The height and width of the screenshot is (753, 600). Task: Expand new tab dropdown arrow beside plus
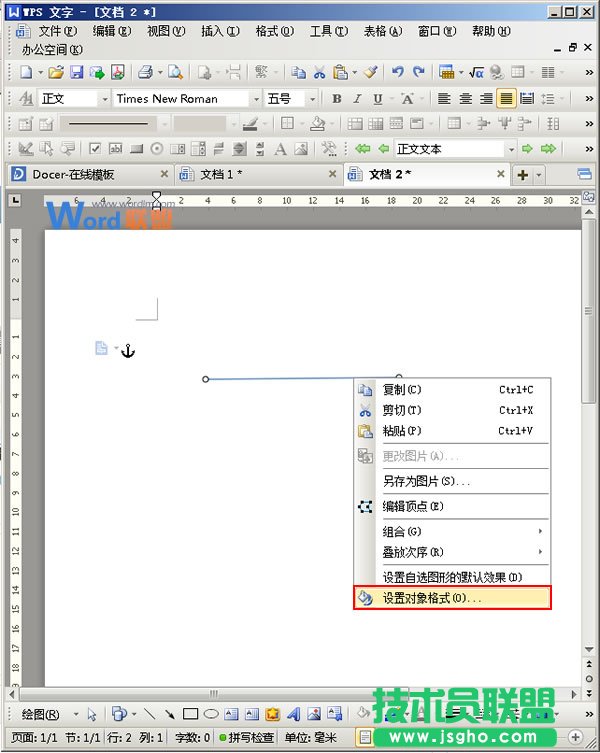pos(539,175)
